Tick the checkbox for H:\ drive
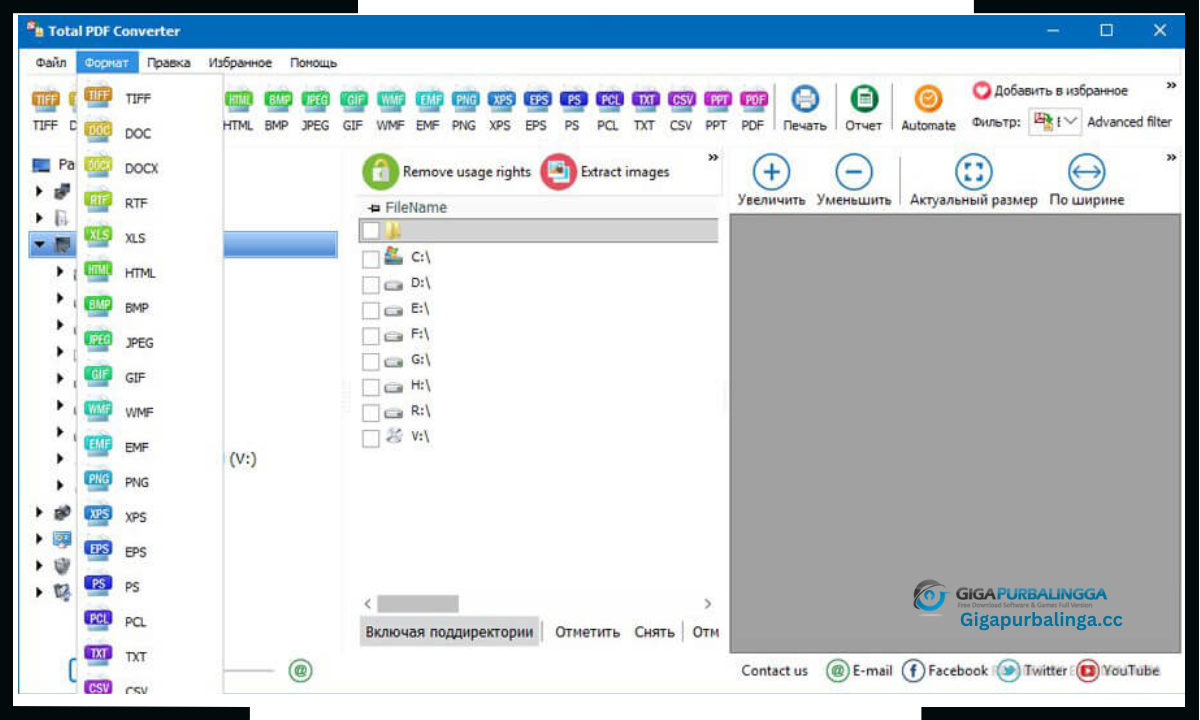The height and width of the screenshot is (720, 1200). [x=371, y=387]
